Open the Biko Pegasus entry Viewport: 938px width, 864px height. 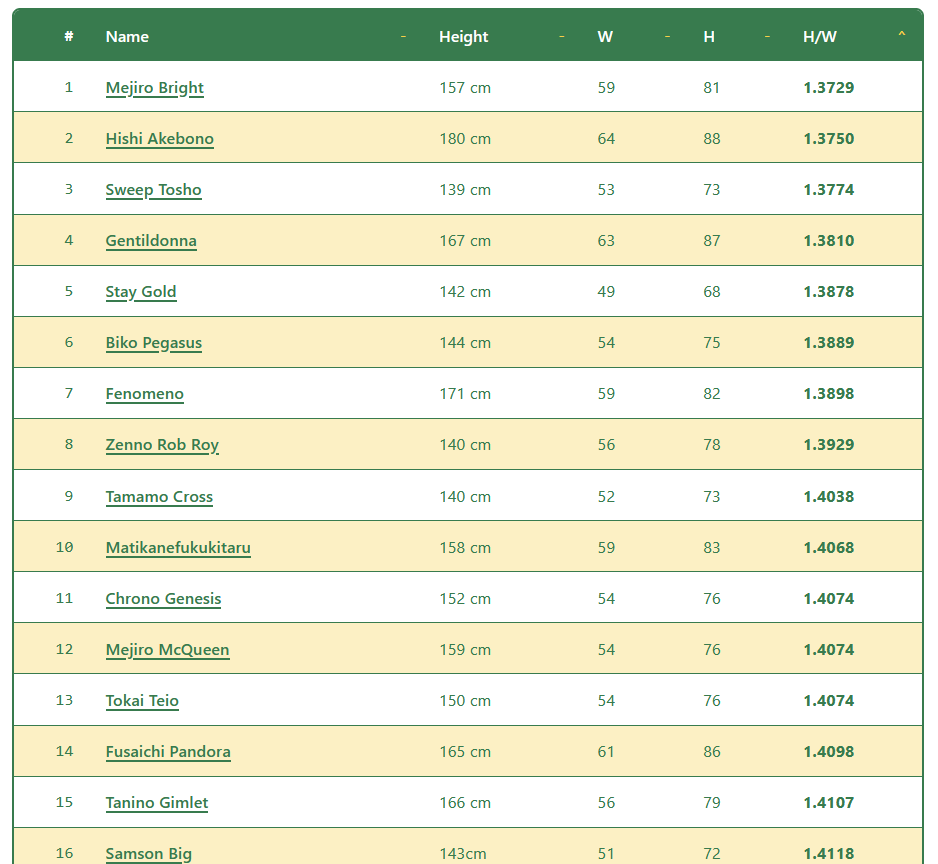tap(154, 343)
